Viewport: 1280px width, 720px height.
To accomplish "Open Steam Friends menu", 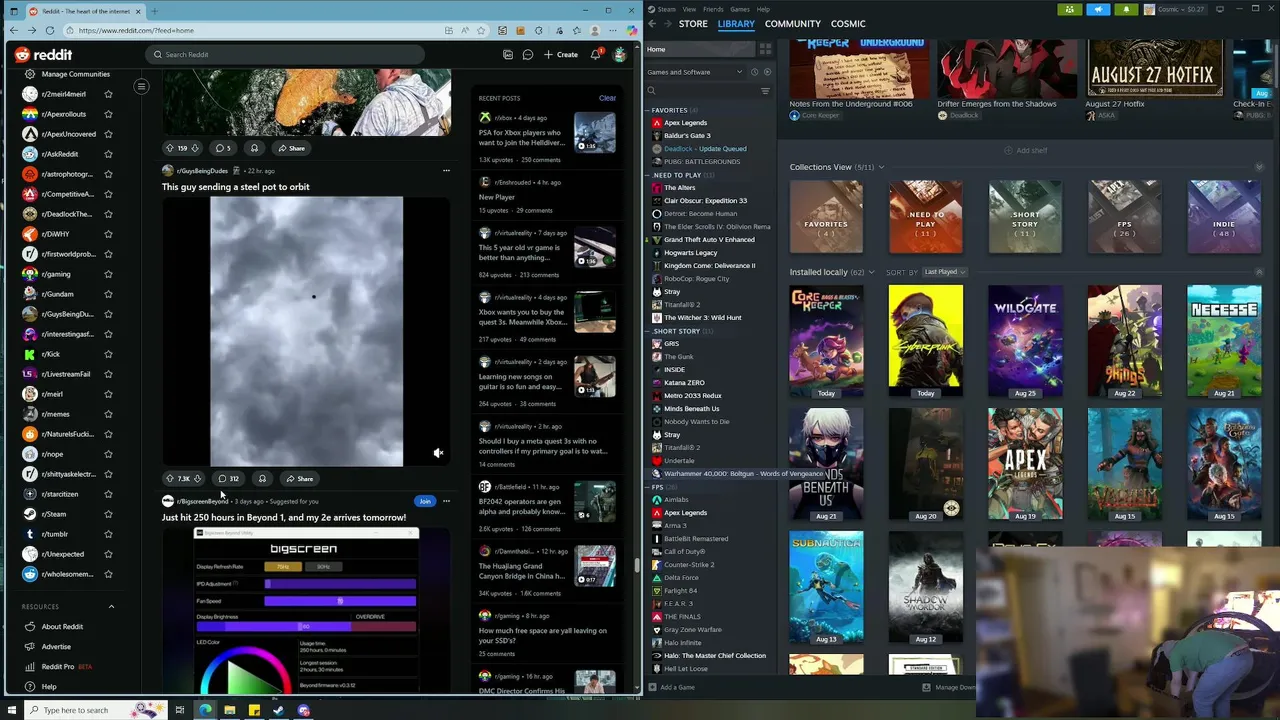I will [713, 9].
